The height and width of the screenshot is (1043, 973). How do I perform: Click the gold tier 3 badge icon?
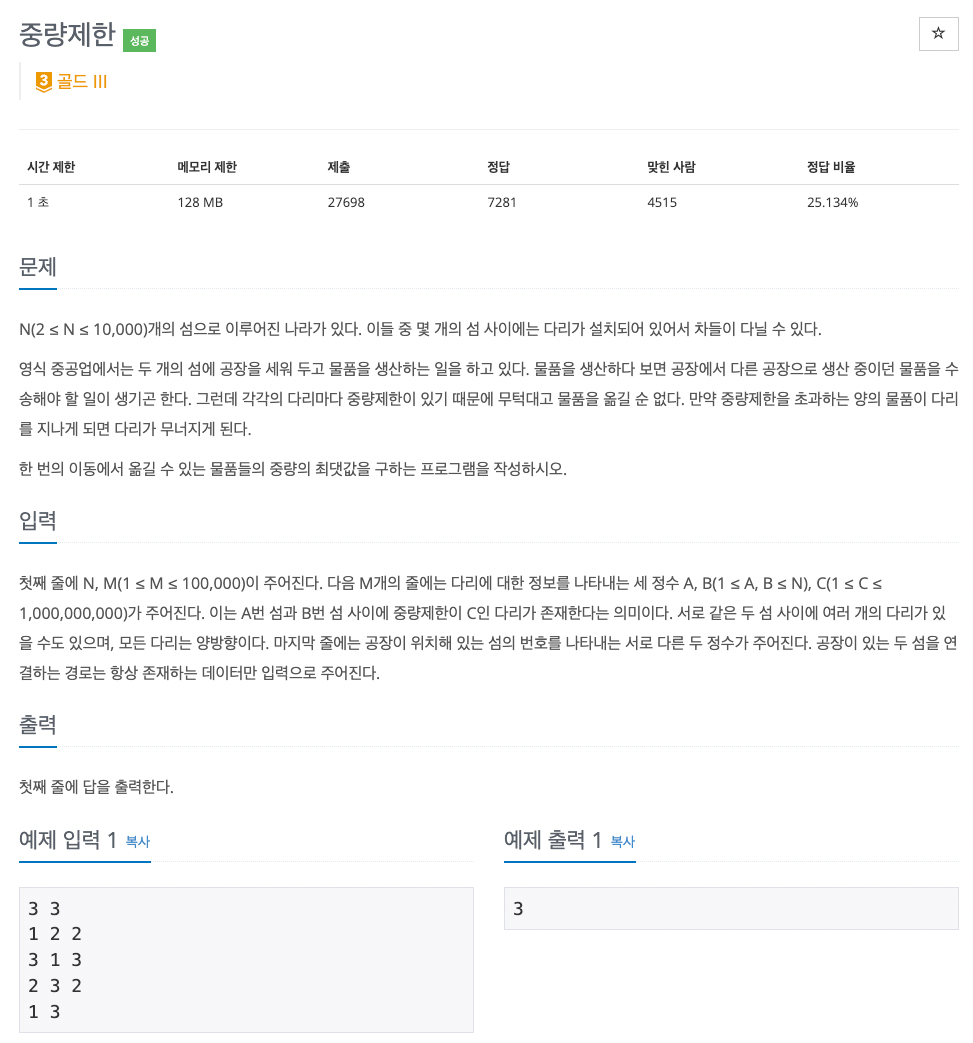[x=43, y=82]
